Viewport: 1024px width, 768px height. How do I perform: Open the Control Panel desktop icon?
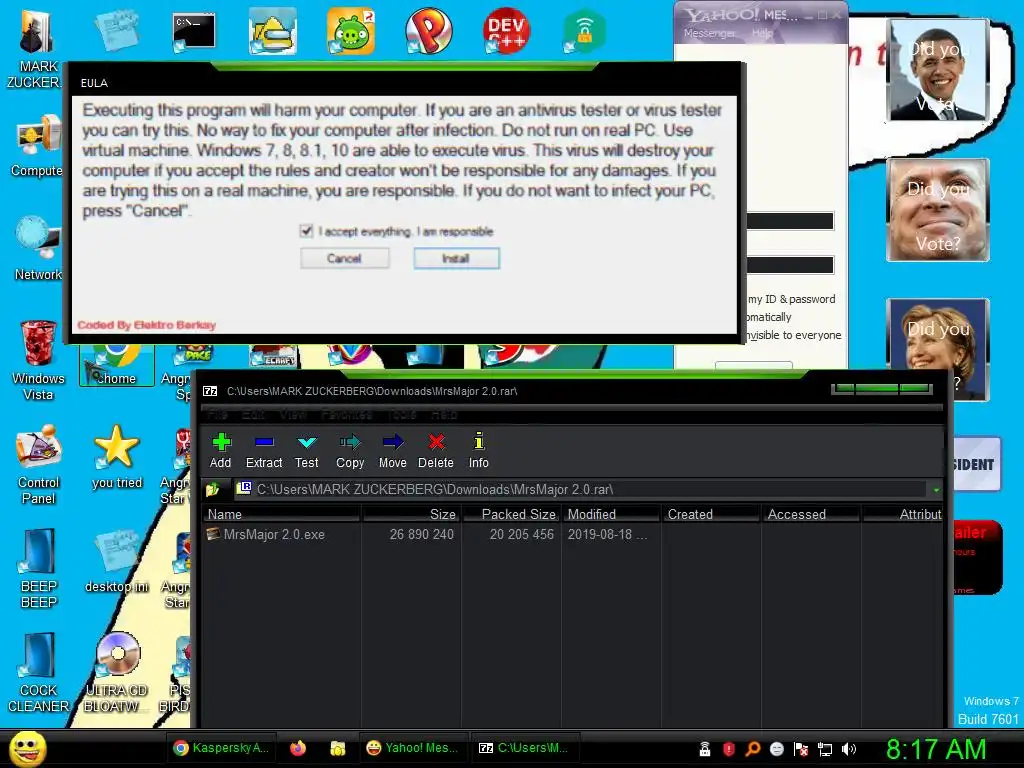tap(39, 464)
